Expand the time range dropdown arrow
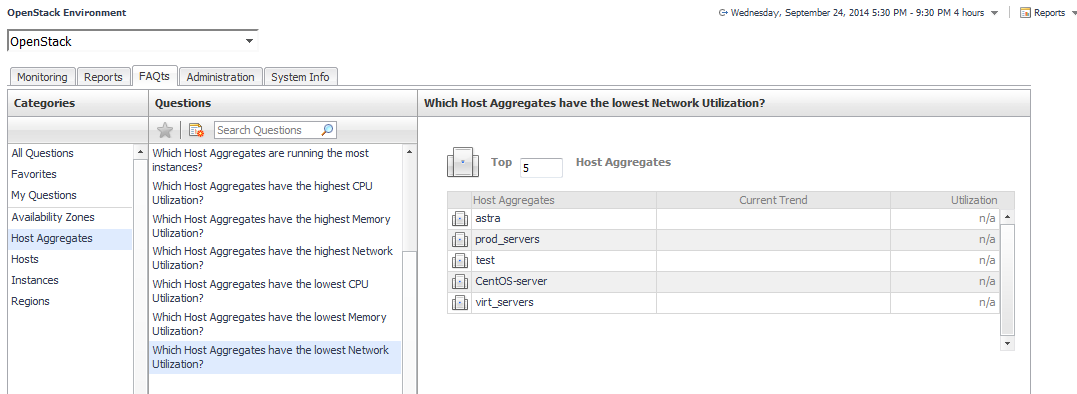 click(x=995, y=13)
